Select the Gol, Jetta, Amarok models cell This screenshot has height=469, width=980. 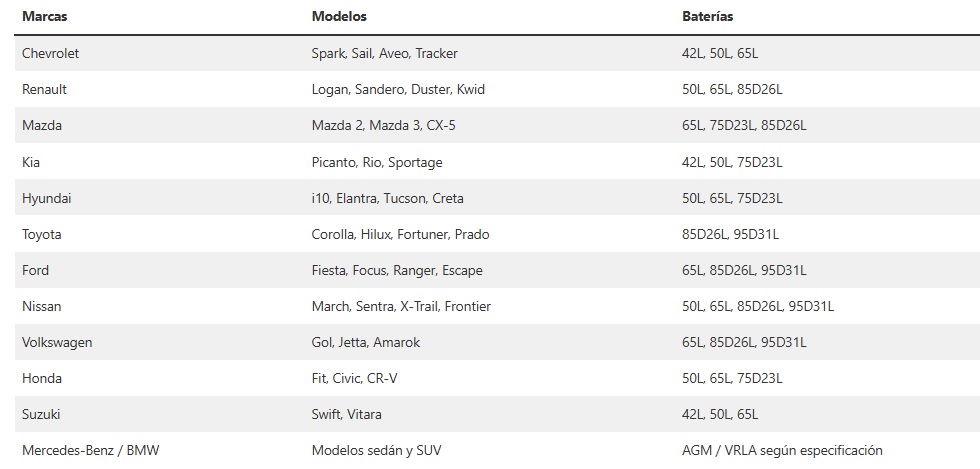pos(365,342)
